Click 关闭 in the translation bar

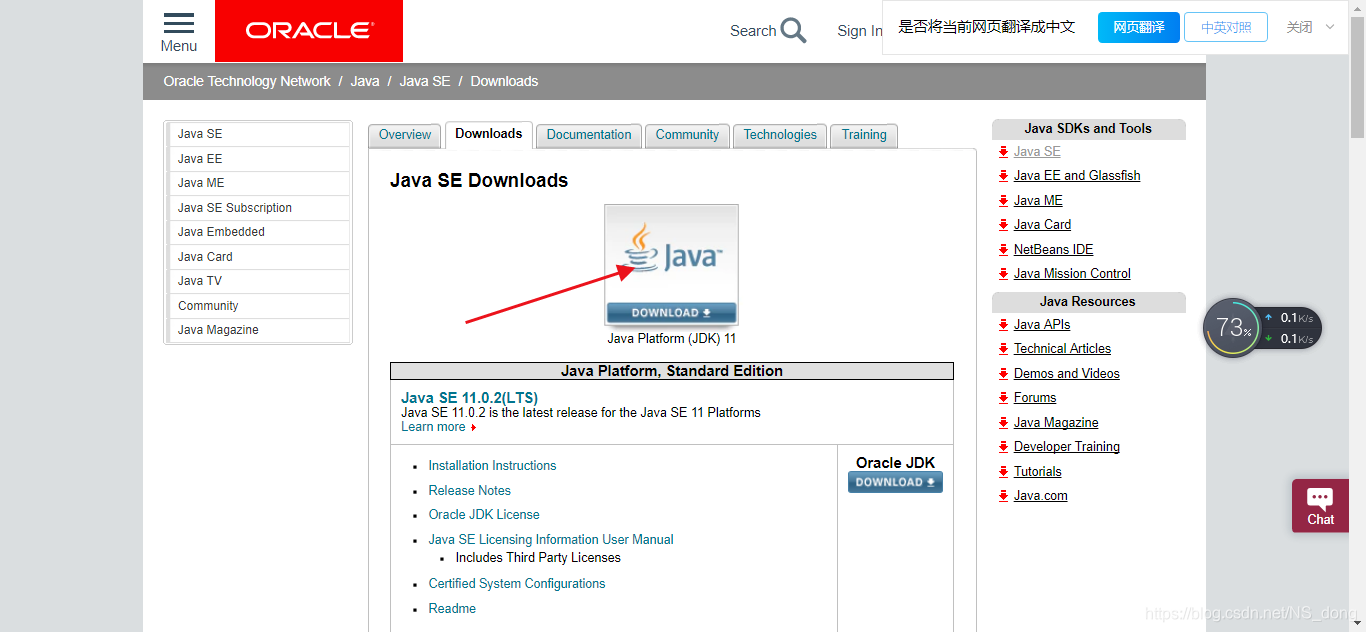click(1299, 27)
